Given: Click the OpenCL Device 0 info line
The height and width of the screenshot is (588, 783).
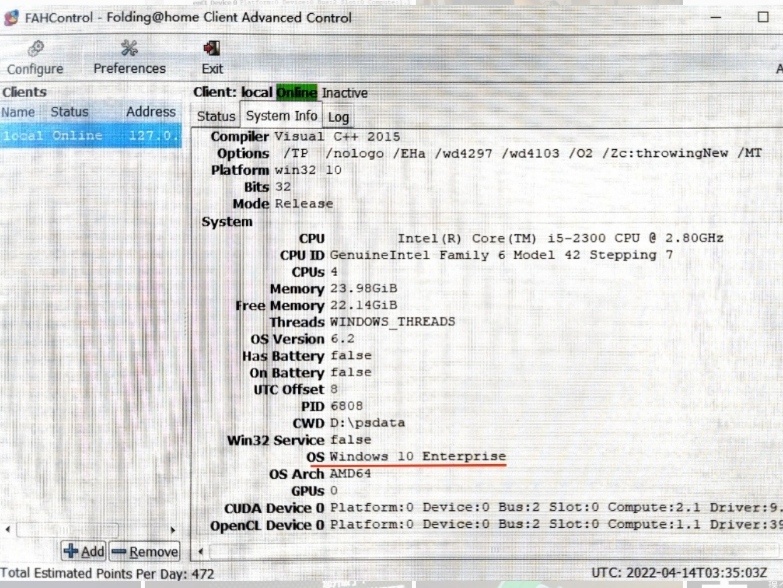Looking at the screenshot, I should coord(556,525).
